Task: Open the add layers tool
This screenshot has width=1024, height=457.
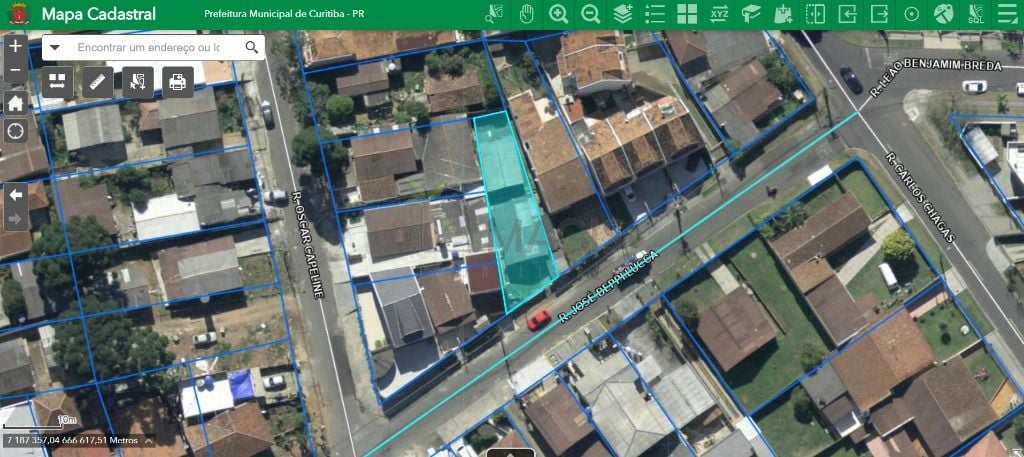Action: [x=623, y=14]
